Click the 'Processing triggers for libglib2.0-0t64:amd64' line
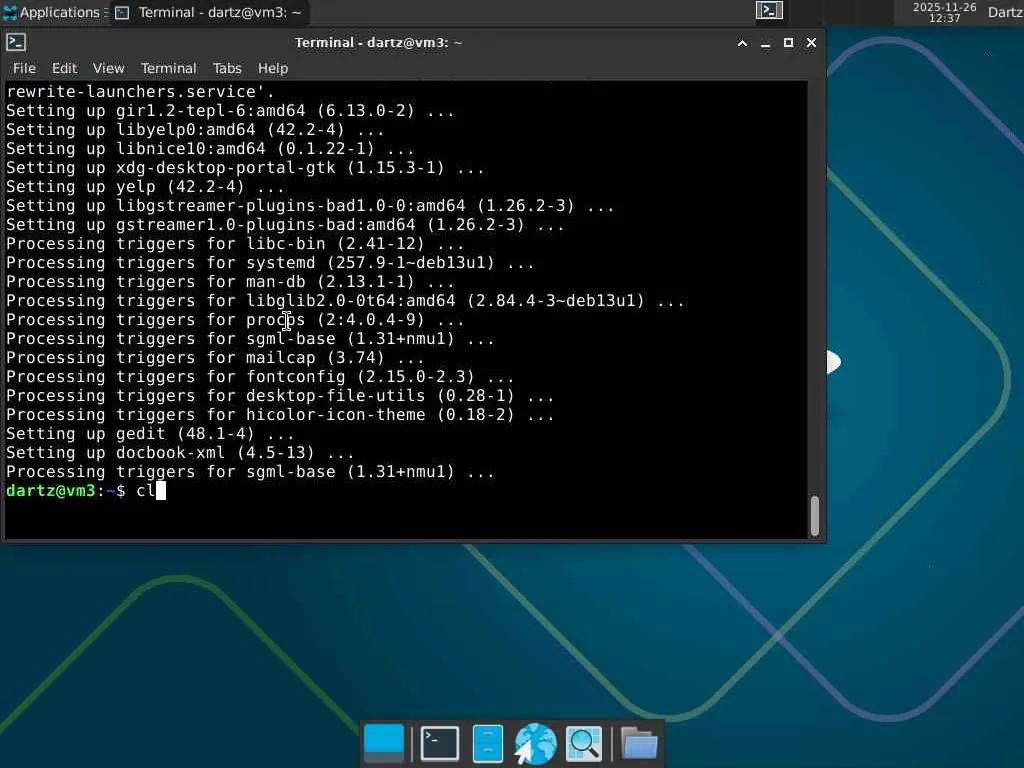Screen dimensions: 1024x768 tap(345, 300)
